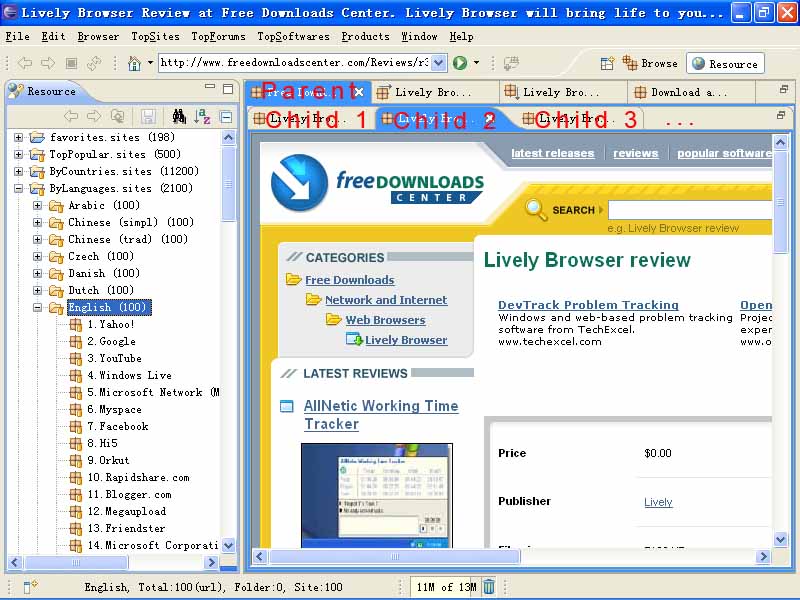Restore the parent tab group via its restore icon
Viewport: 800px width, 600px height.
click(x=784, y=89)
